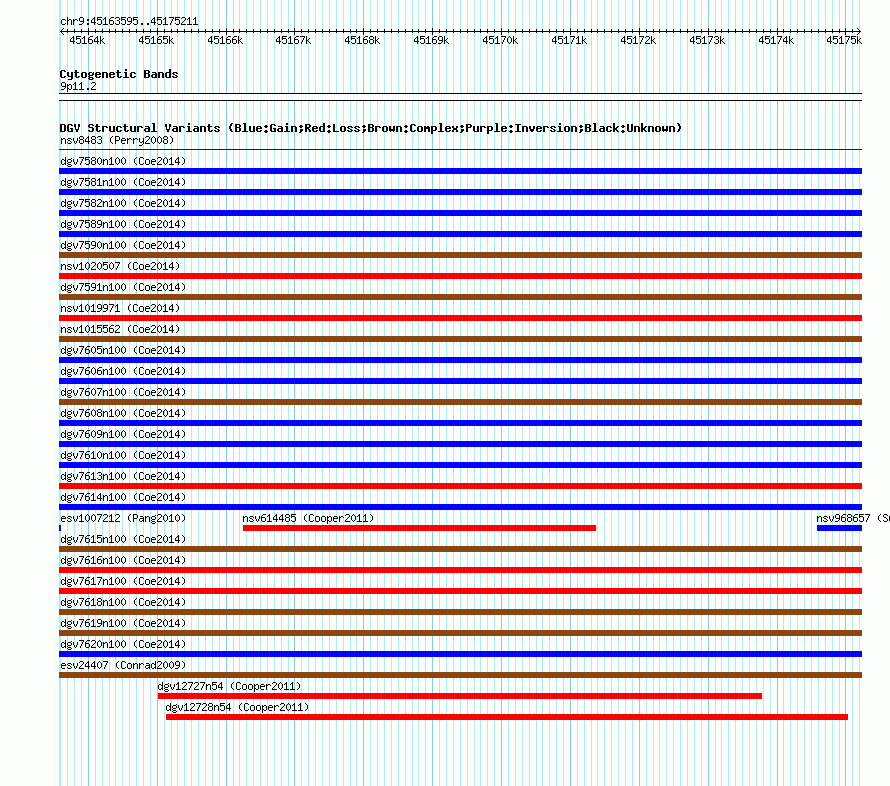Click the 45175k ruler tick label

tap(843, 40)
